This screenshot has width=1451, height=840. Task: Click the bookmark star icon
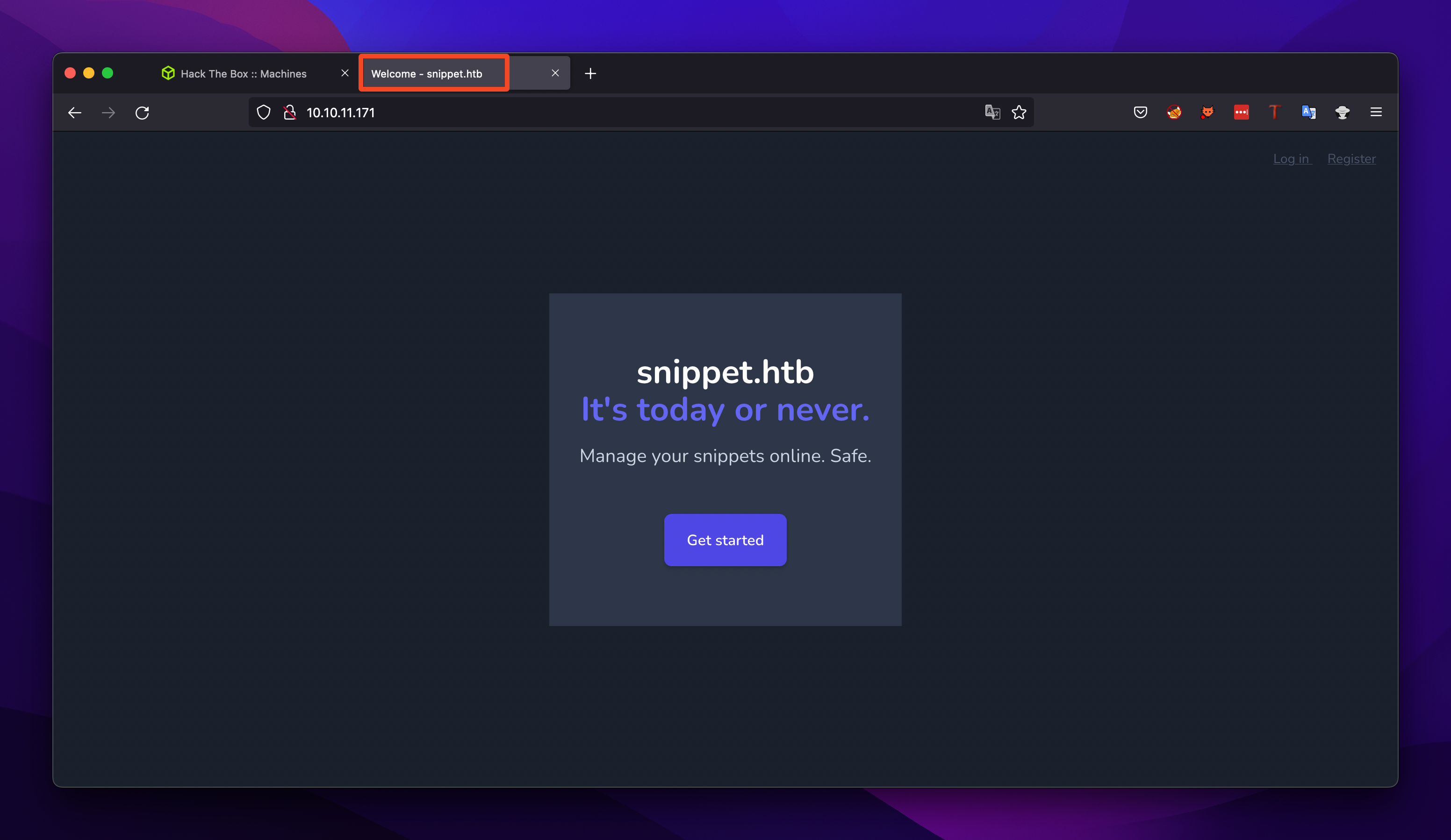pos(1020,112)
